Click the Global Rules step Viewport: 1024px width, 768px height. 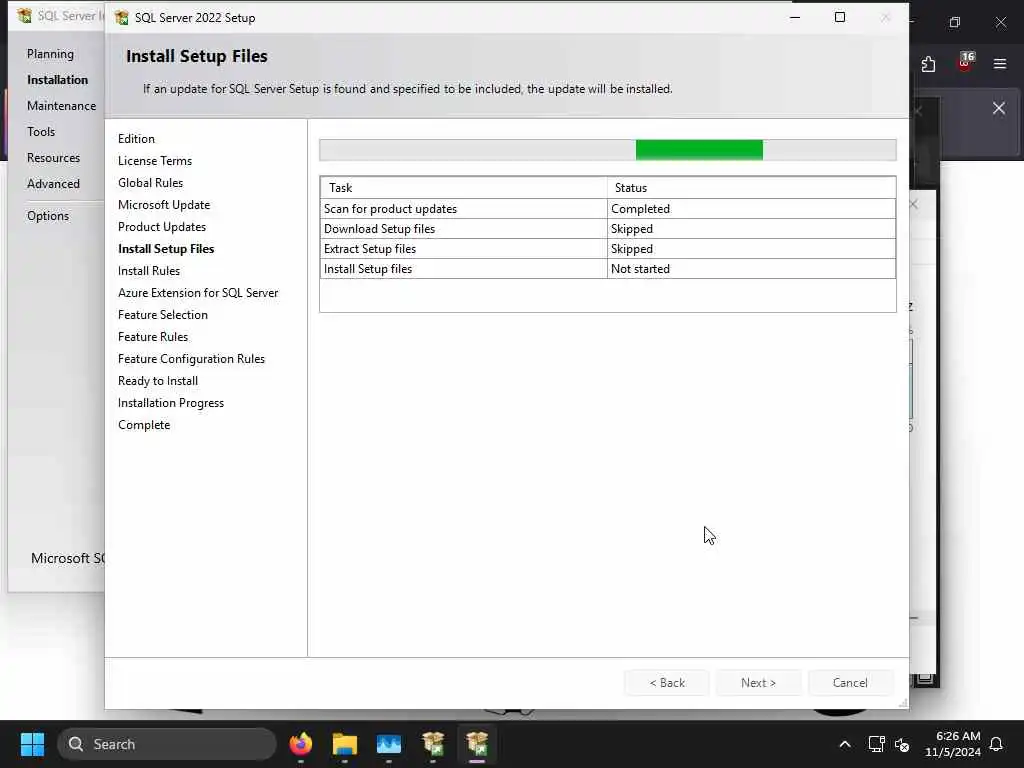pyautogui.click(x=150, y=183)
